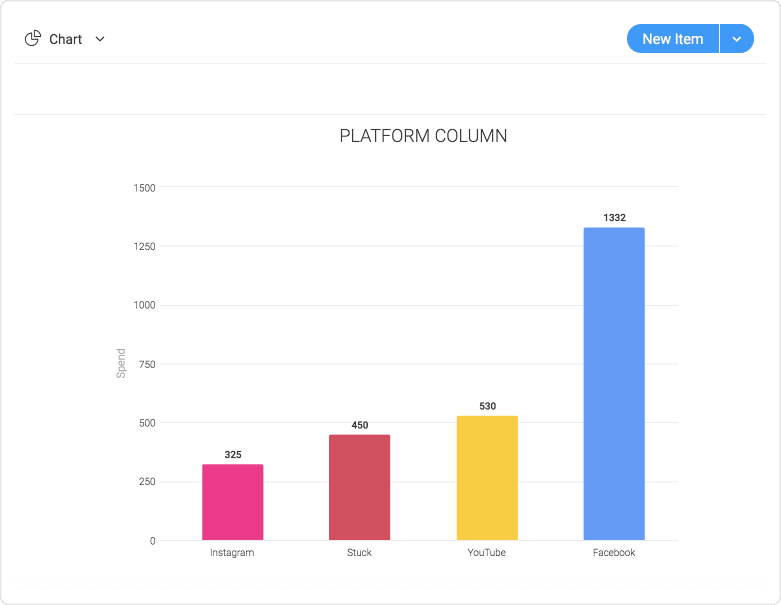Click the red Stuck bar
The height and width of the screenshot is (605, 781).
pos(360,487)
